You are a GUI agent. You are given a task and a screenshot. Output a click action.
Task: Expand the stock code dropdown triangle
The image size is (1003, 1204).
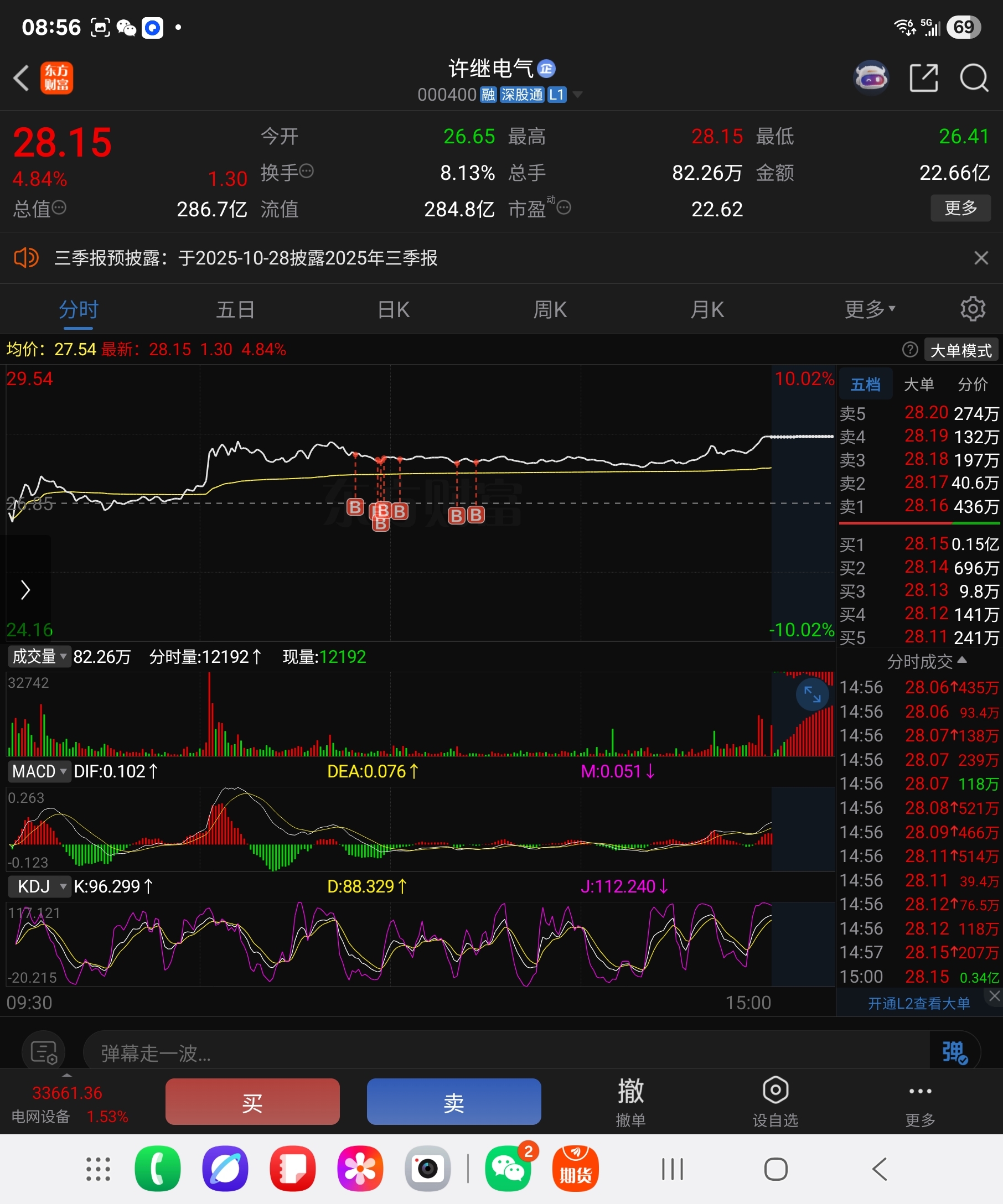click(577, 95)
